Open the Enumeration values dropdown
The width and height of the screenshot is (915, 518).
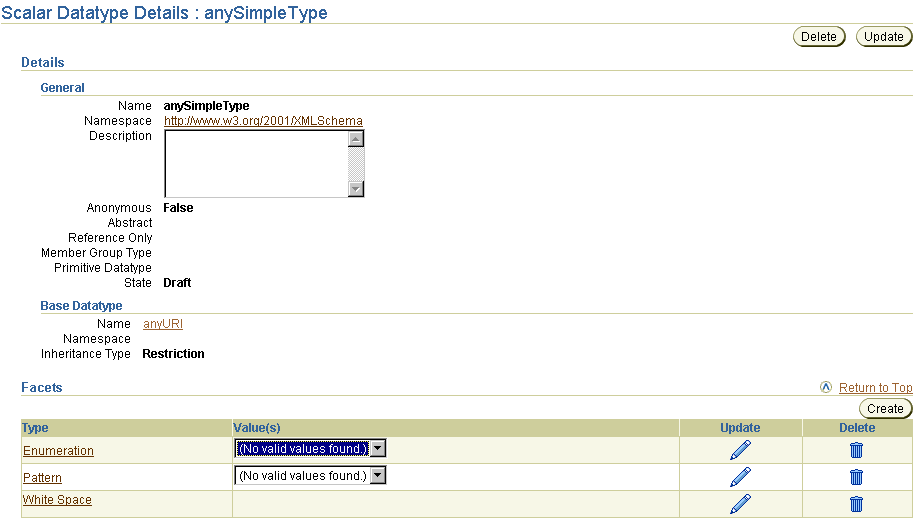click(x=310, y=449)
